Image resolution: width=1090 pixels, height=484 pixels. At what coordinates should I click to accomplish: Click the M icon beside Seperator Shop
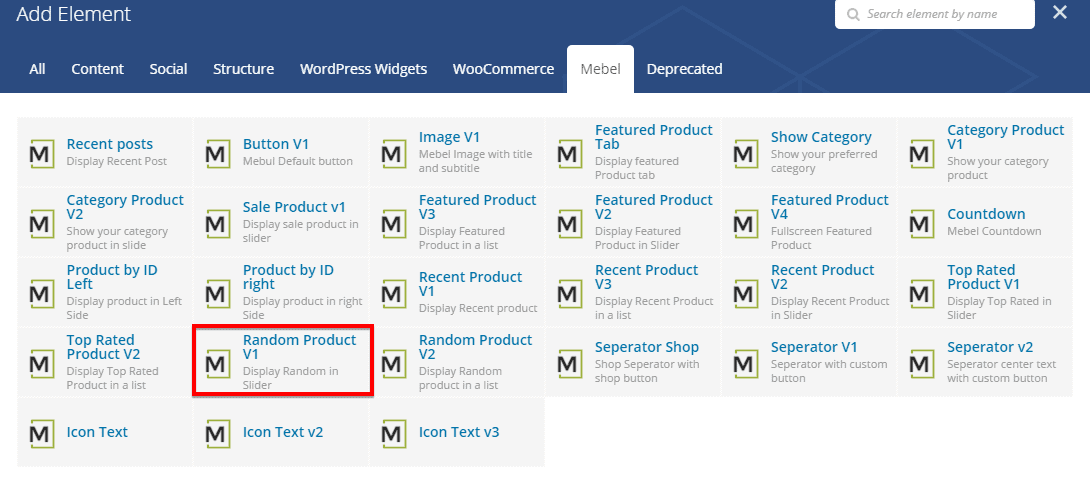coord(571,363)
